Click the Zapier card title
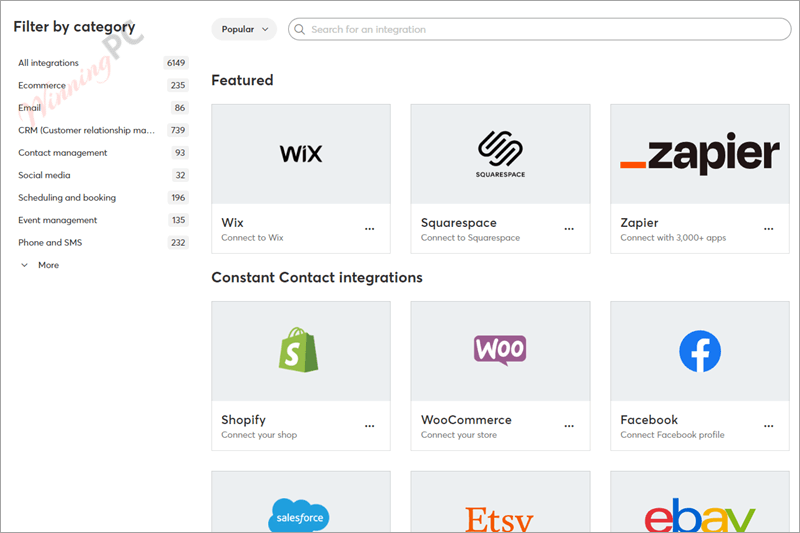 639,223
